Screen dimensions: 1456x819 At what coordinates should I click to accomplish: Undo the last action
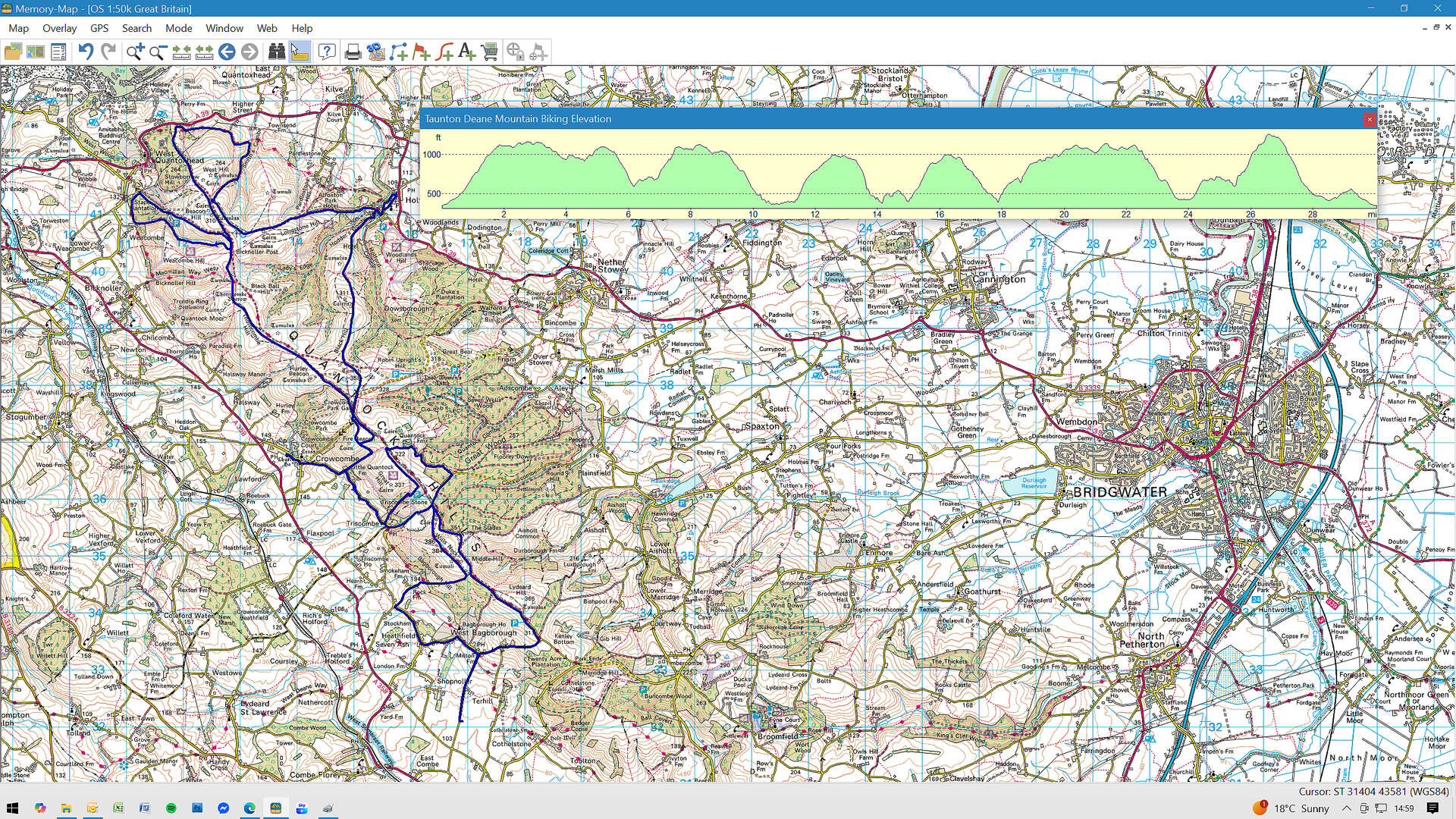[86, 52]
